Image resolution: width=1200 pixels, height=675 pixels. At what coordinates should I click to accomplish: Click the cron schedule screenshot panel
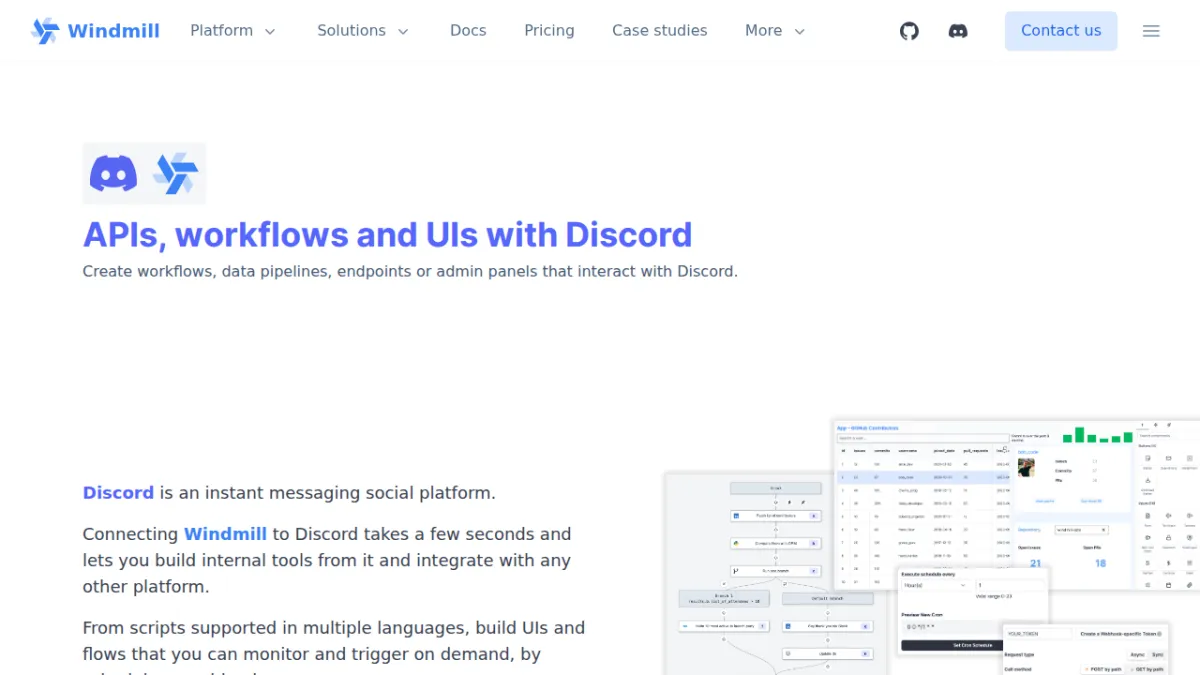[972, 611]
